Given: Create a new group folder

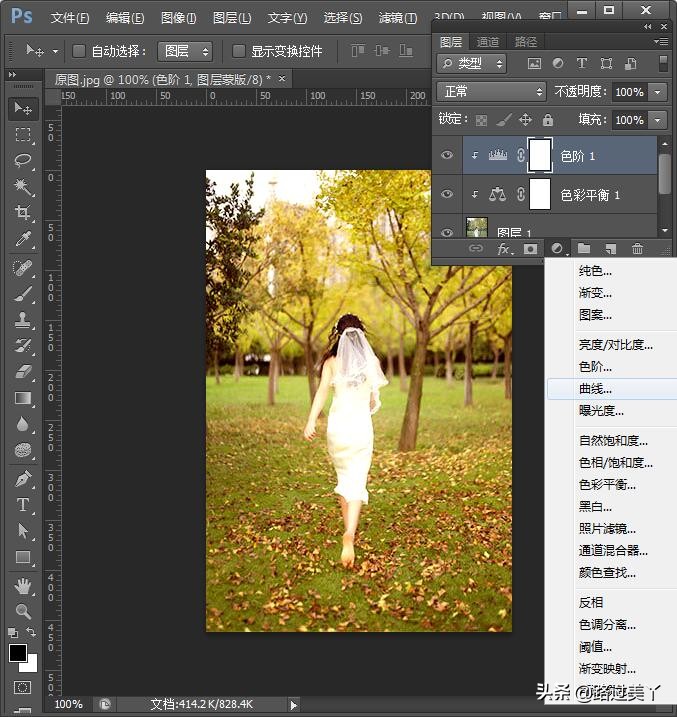Looking at the screenshot, I should pos(584,248).
